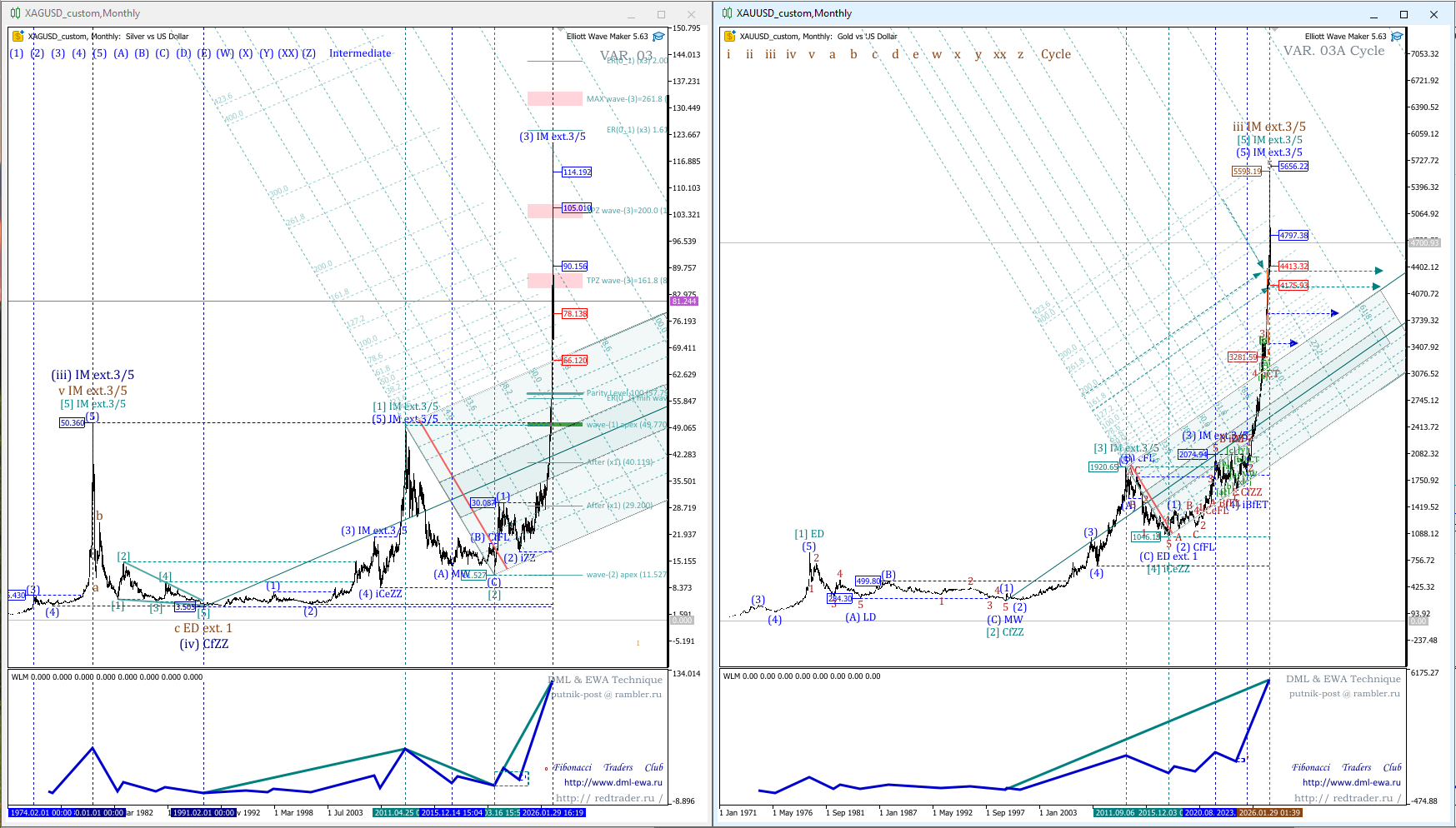Select the (W) wave label on the silver chart
Screen dimensions: 1456x828
click(x=225, y=53)
